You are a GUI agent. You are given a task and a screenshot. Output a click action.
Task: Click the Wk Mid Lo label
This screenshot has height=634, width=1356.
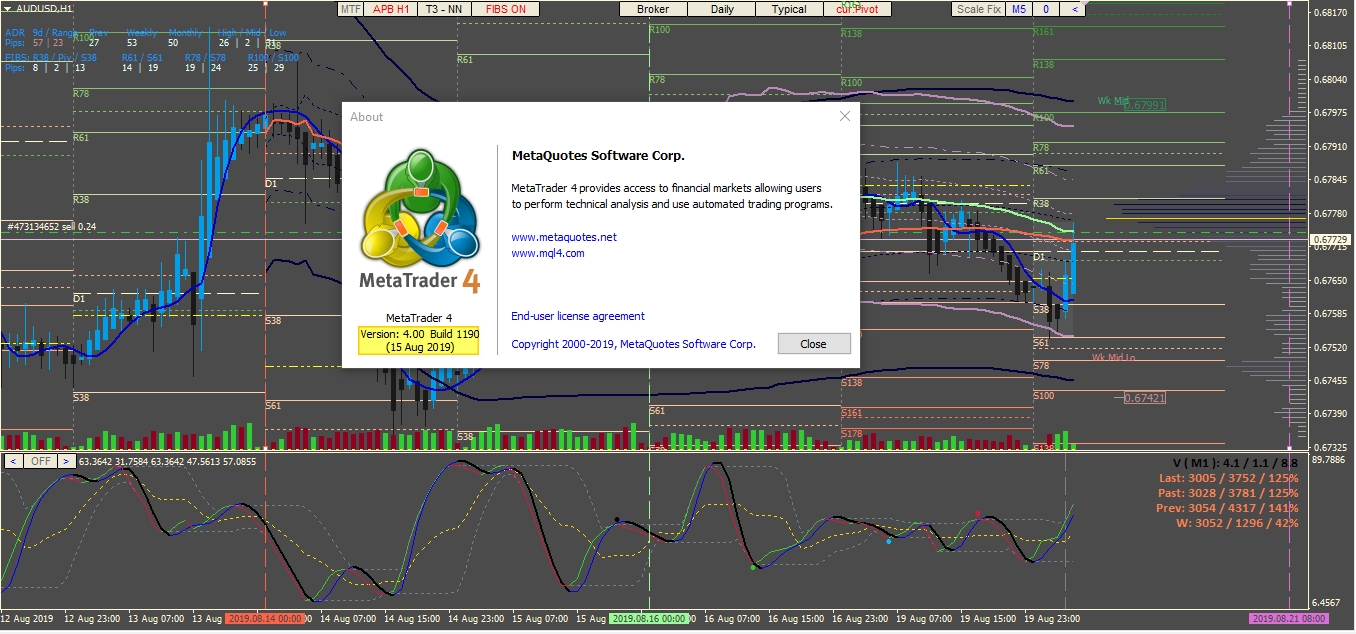click(x=1113, y=357)
